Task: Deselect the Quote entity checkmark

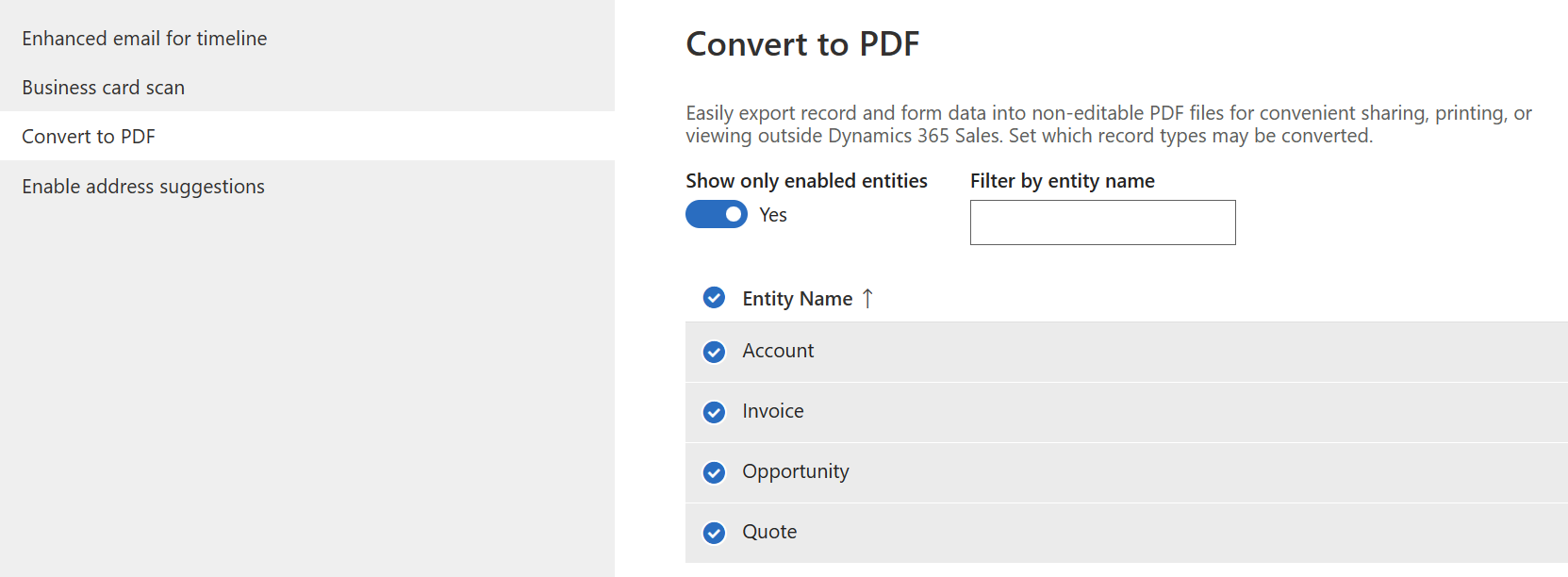Action: tap(715, 533)
